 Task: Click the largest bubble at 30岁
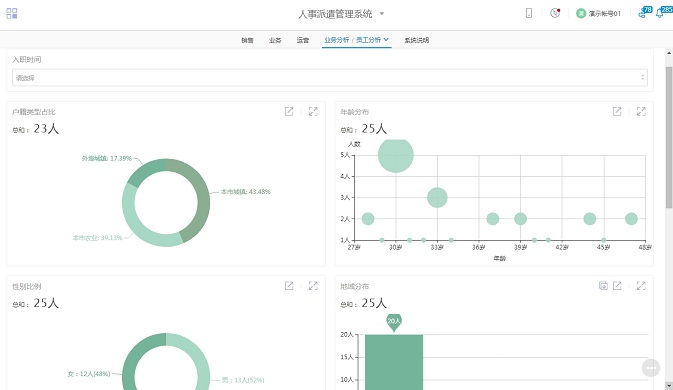pyautogui.click(x=396, y=155)
